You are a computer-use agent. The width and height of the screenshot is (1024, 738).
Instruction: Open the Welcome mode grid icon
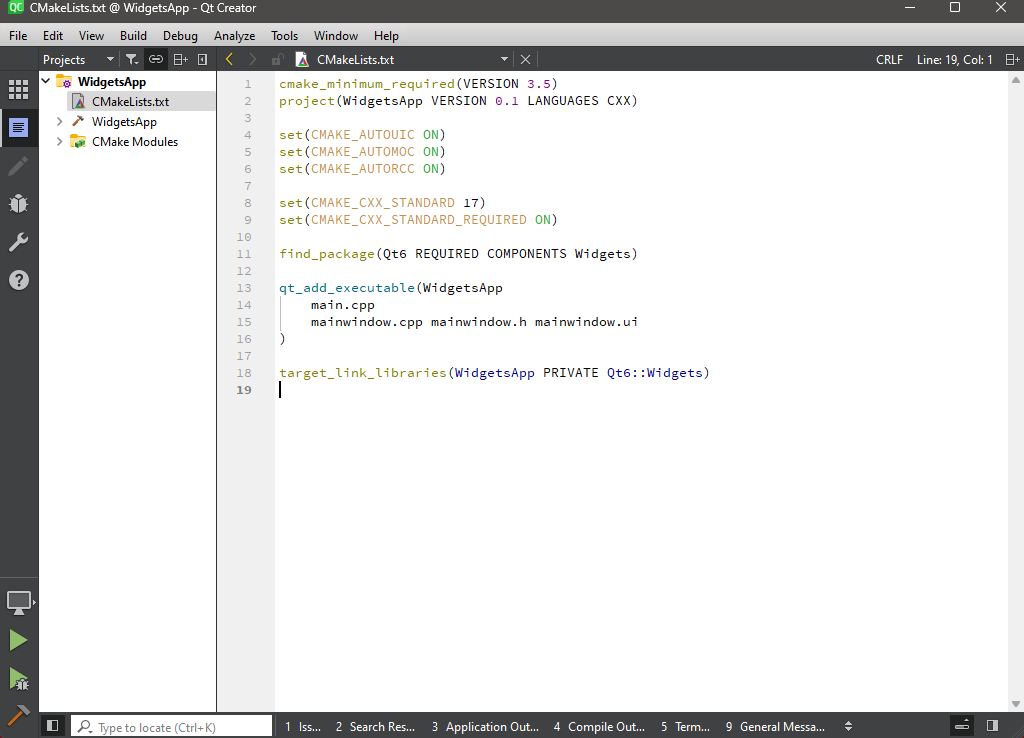coord(18,89)
